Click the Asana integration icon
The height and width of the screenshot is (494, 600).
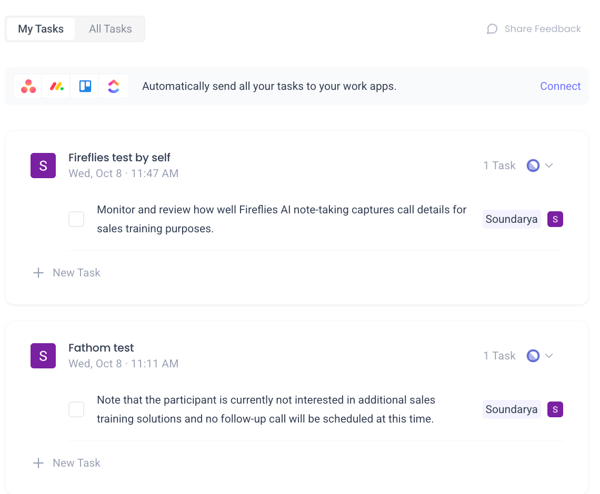pos(29,87)
